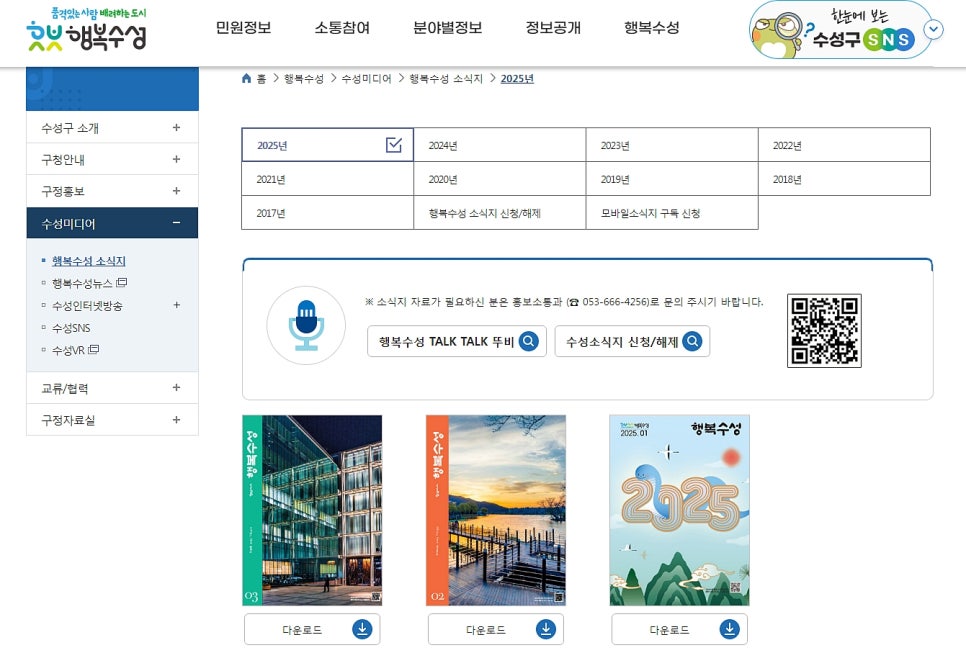Click 수성미디어 in the breadcrumb
Image resolution: width=966 pixels, height=653 pixels.
coord(366,79)
